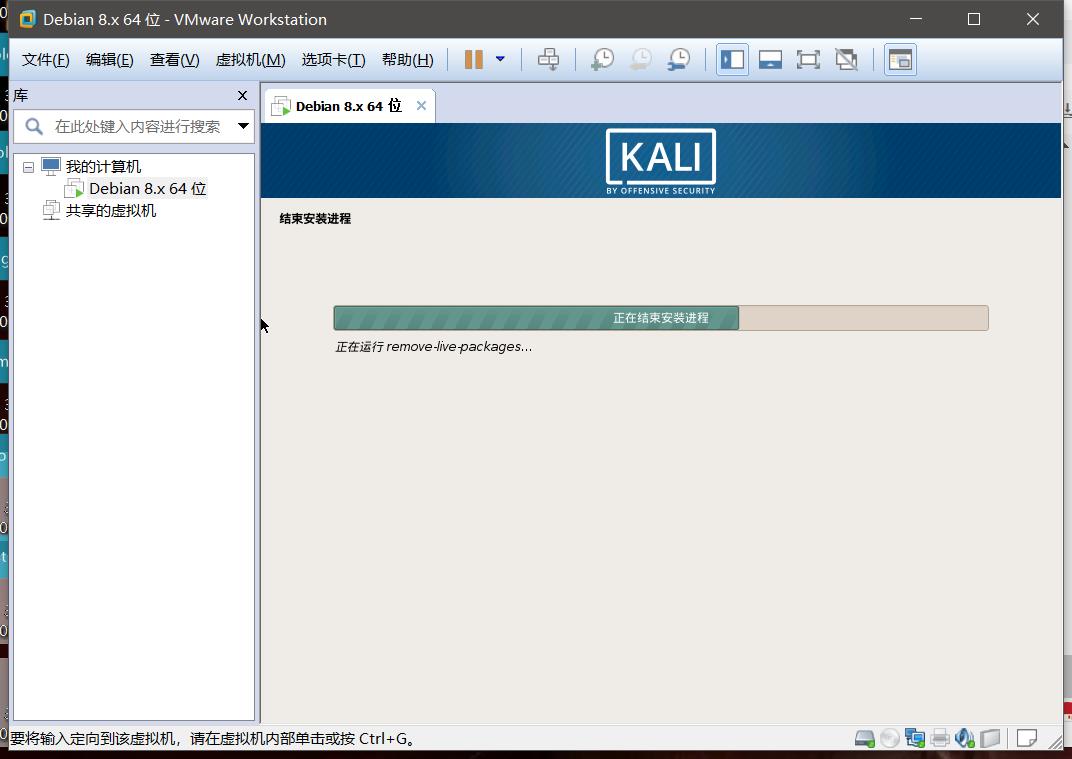Select 共享的虚拟机 in the library tree
The image size is (1072, 759).
click(x=111, y=211)
